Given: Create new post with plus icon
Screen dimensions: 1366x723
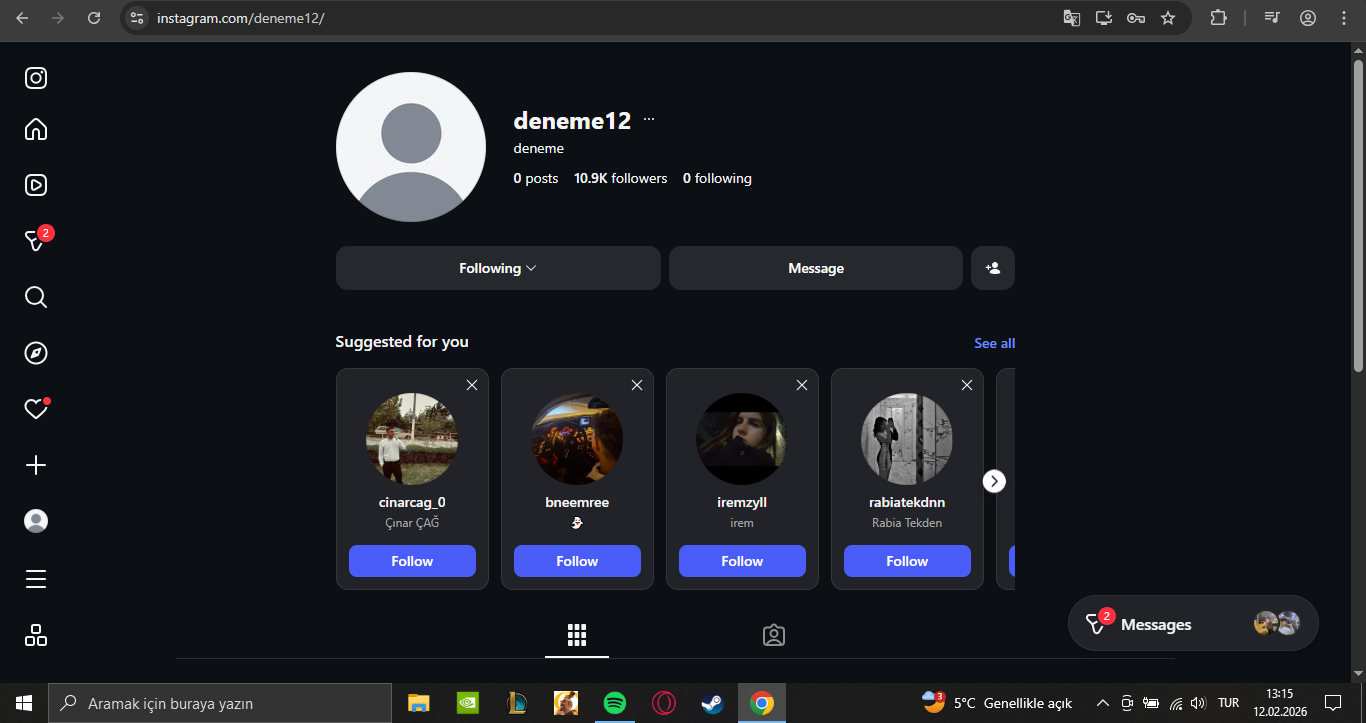Looking at the screenshot, I should (x=36, y=465).
